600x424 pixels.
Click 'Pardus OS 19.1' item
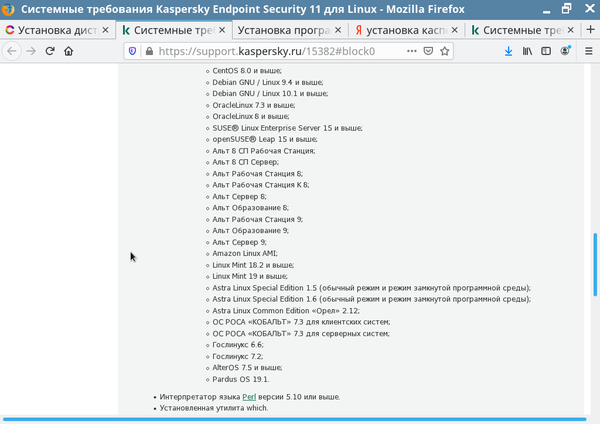point(241,379)
